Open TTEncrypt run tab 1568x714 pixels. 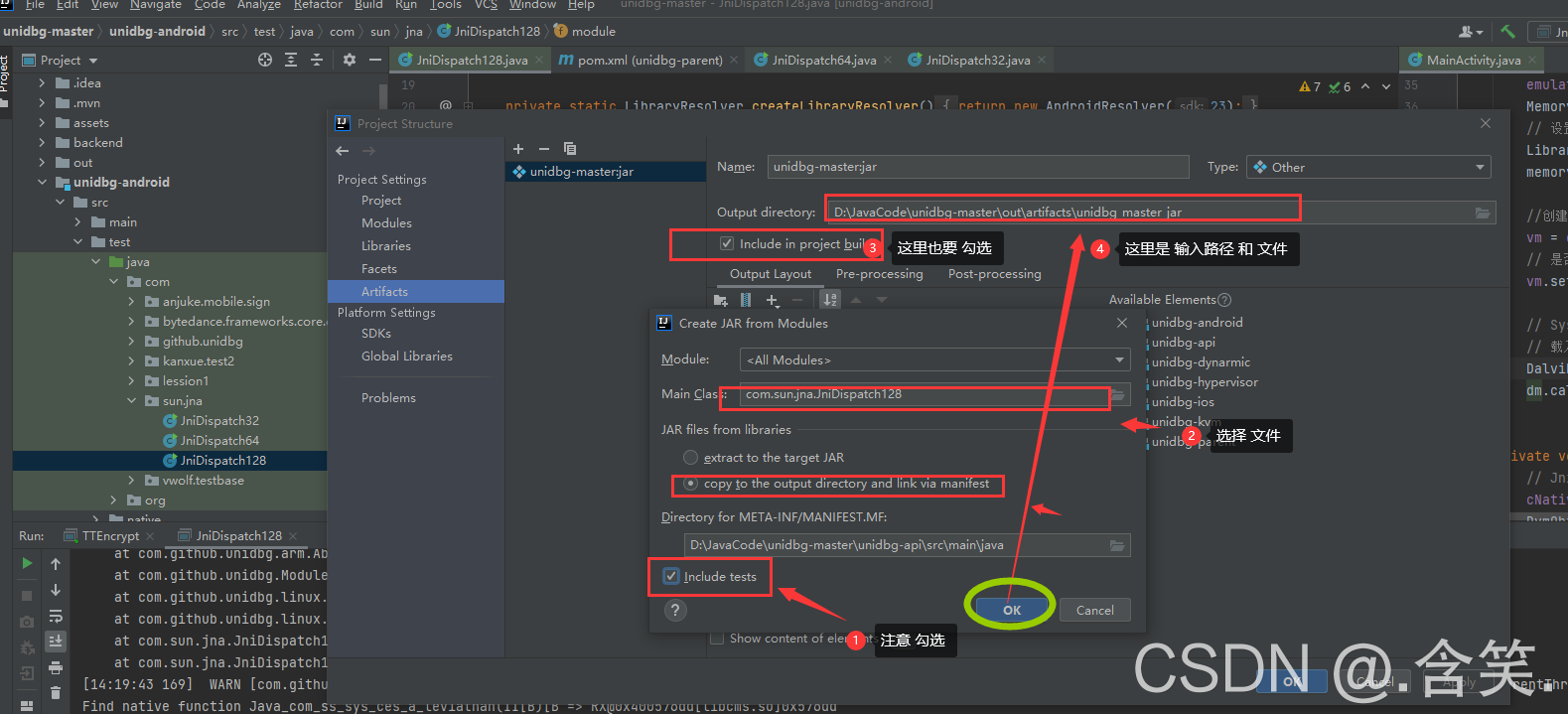(110, 535)
